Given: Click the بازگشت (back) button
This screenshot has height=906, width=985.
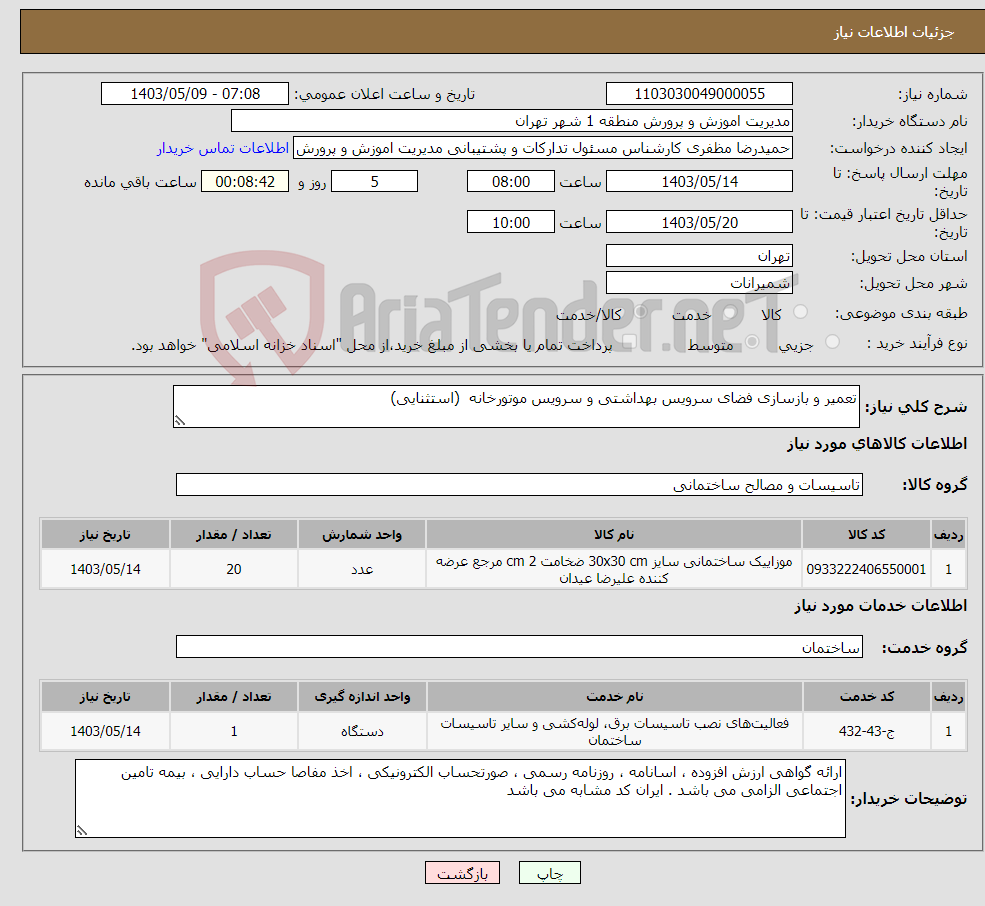Looking at the screenshot, I should [462, 873].
